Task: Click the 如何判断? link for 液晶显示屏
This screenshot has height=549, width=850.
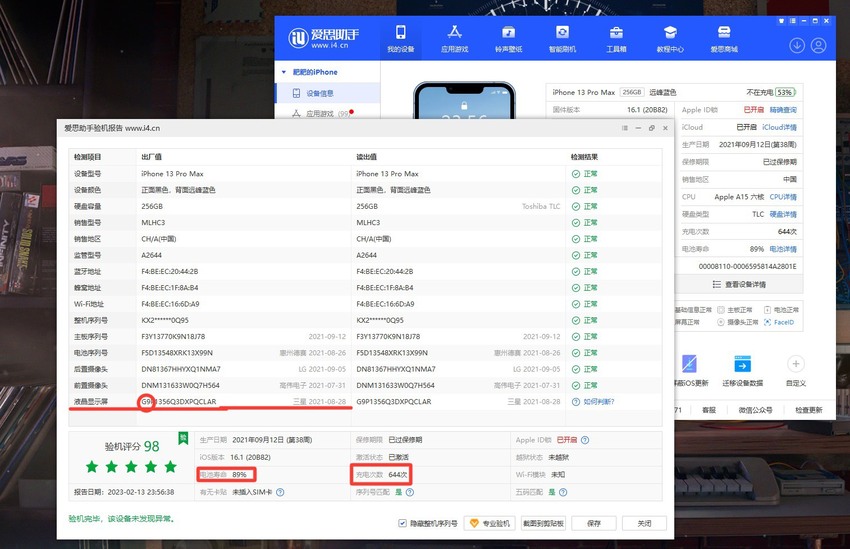Action: [598, 402]
